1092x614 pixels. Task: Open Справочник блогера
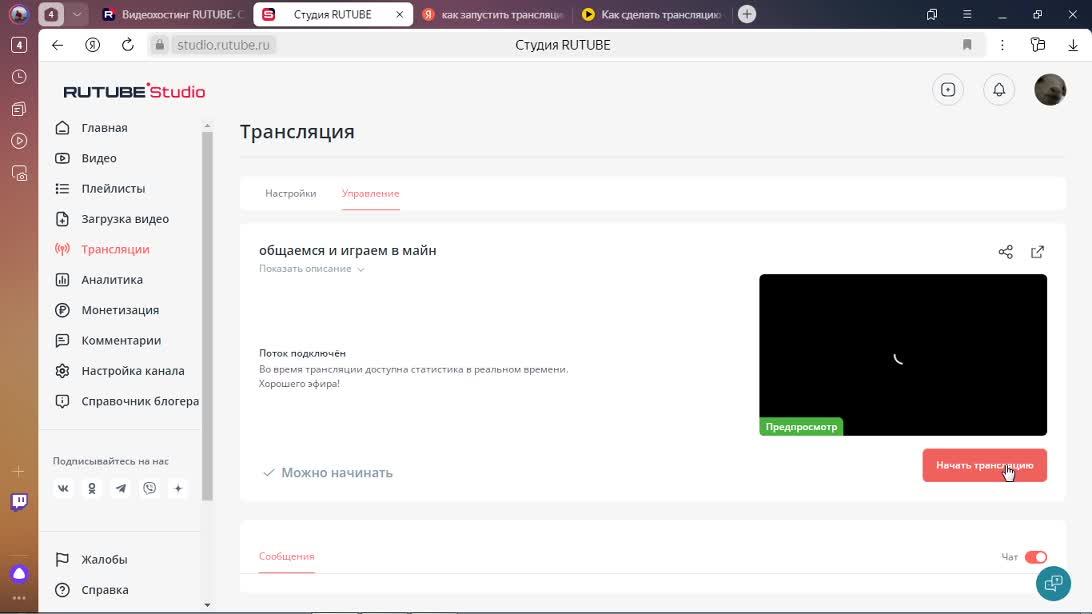(x=139, y=401)
